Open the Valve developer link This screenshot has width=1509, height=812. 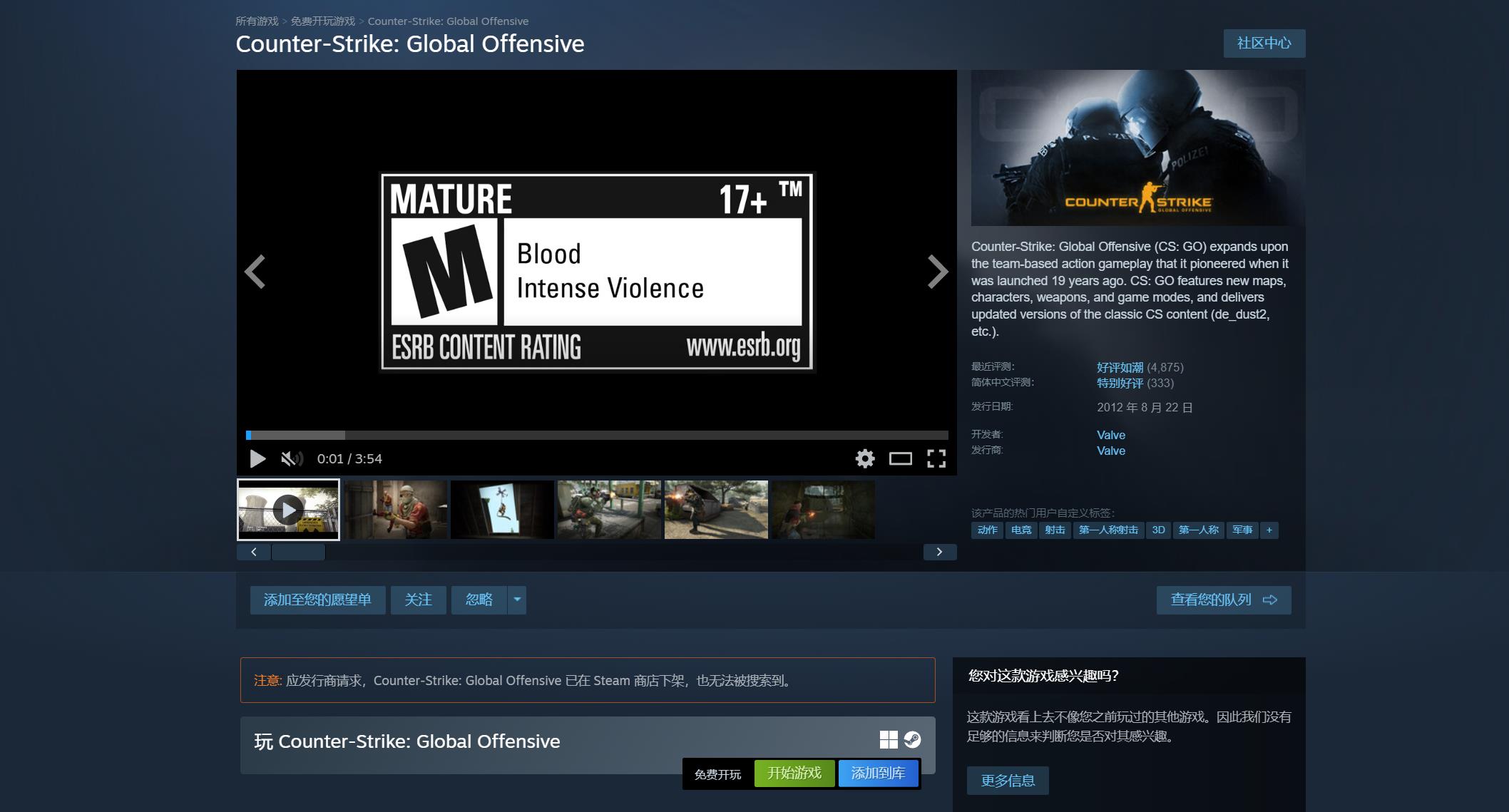[1110, 435]
